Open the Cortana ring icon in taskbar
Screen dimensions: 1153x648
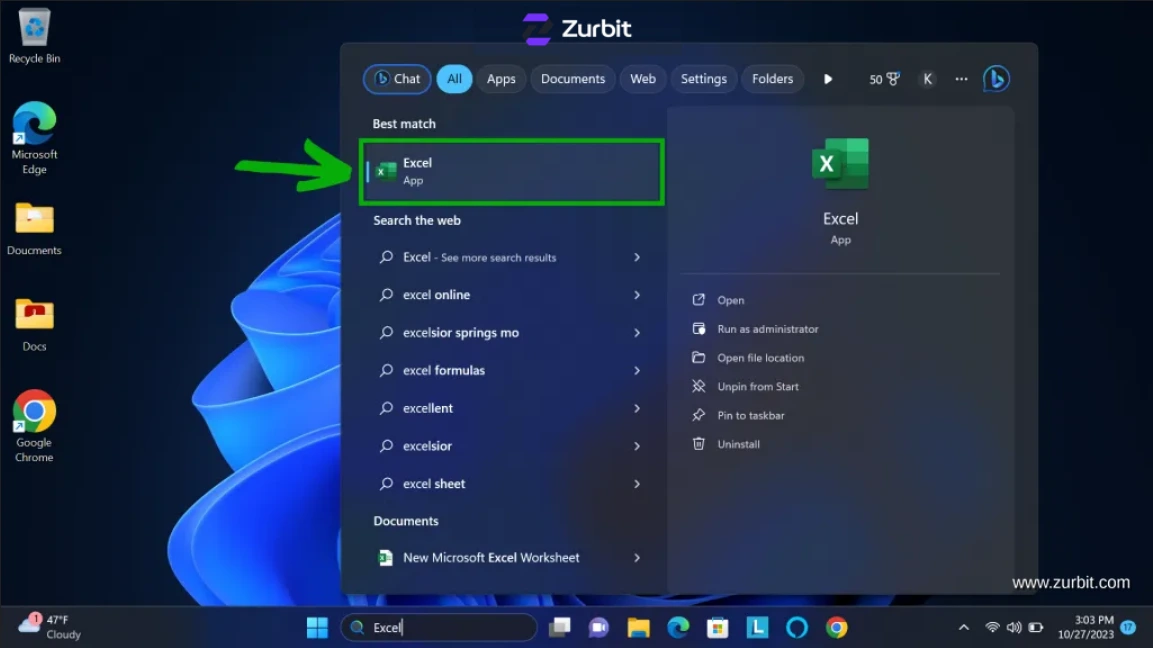(x=797, y=627)
